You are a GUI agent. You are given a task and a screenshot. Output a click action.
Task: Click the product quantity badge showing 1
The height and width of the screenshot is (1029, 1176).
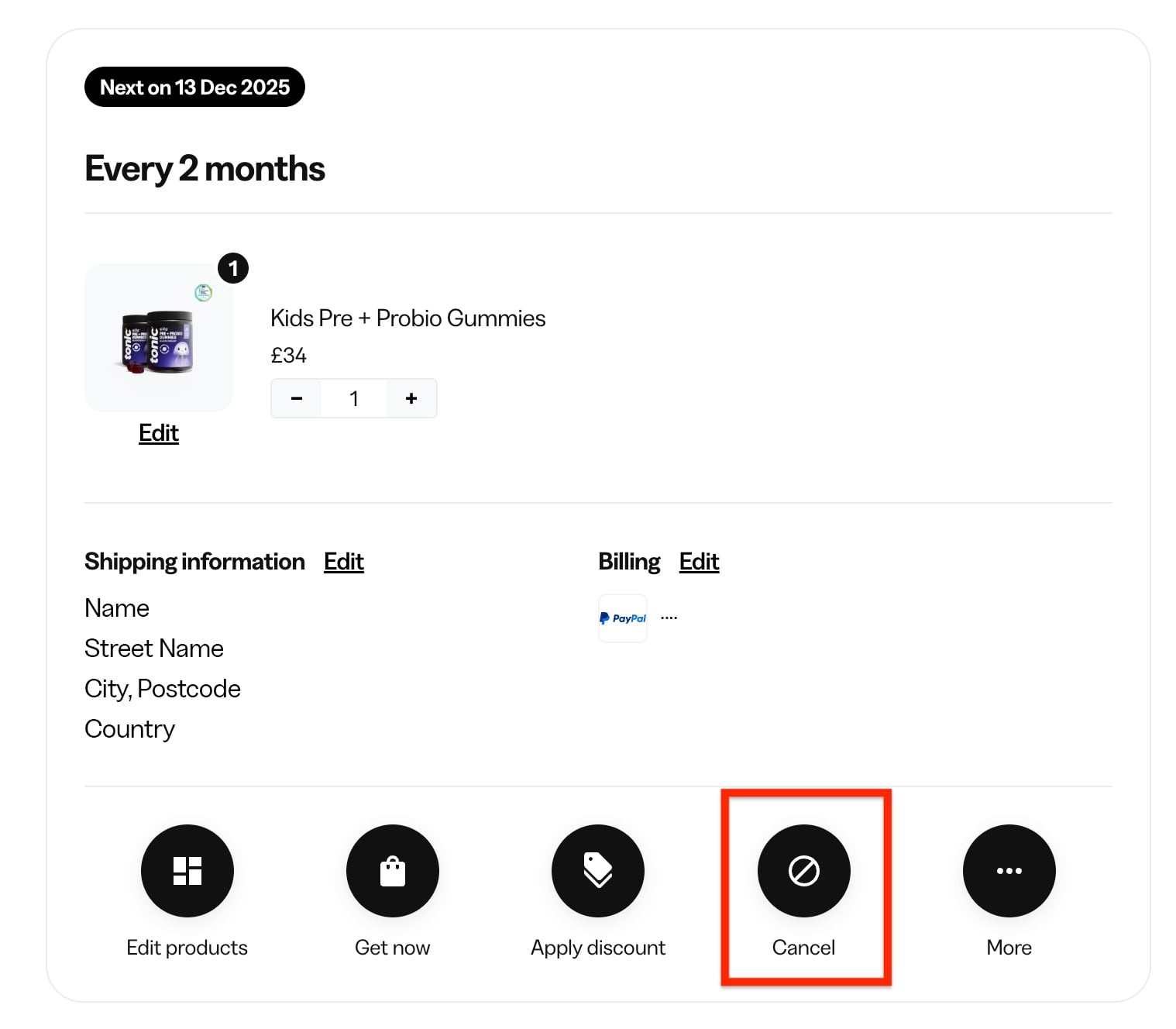(x=233, y=269)
